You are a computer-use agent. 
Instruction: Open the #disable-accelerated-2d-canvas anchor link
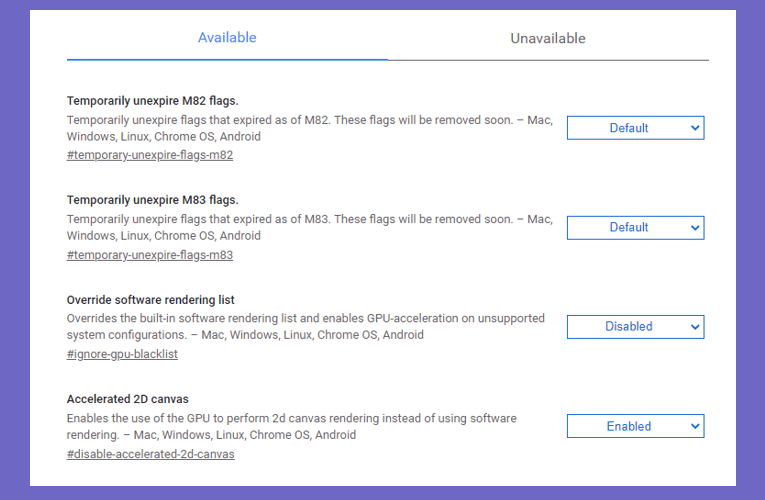150,454
